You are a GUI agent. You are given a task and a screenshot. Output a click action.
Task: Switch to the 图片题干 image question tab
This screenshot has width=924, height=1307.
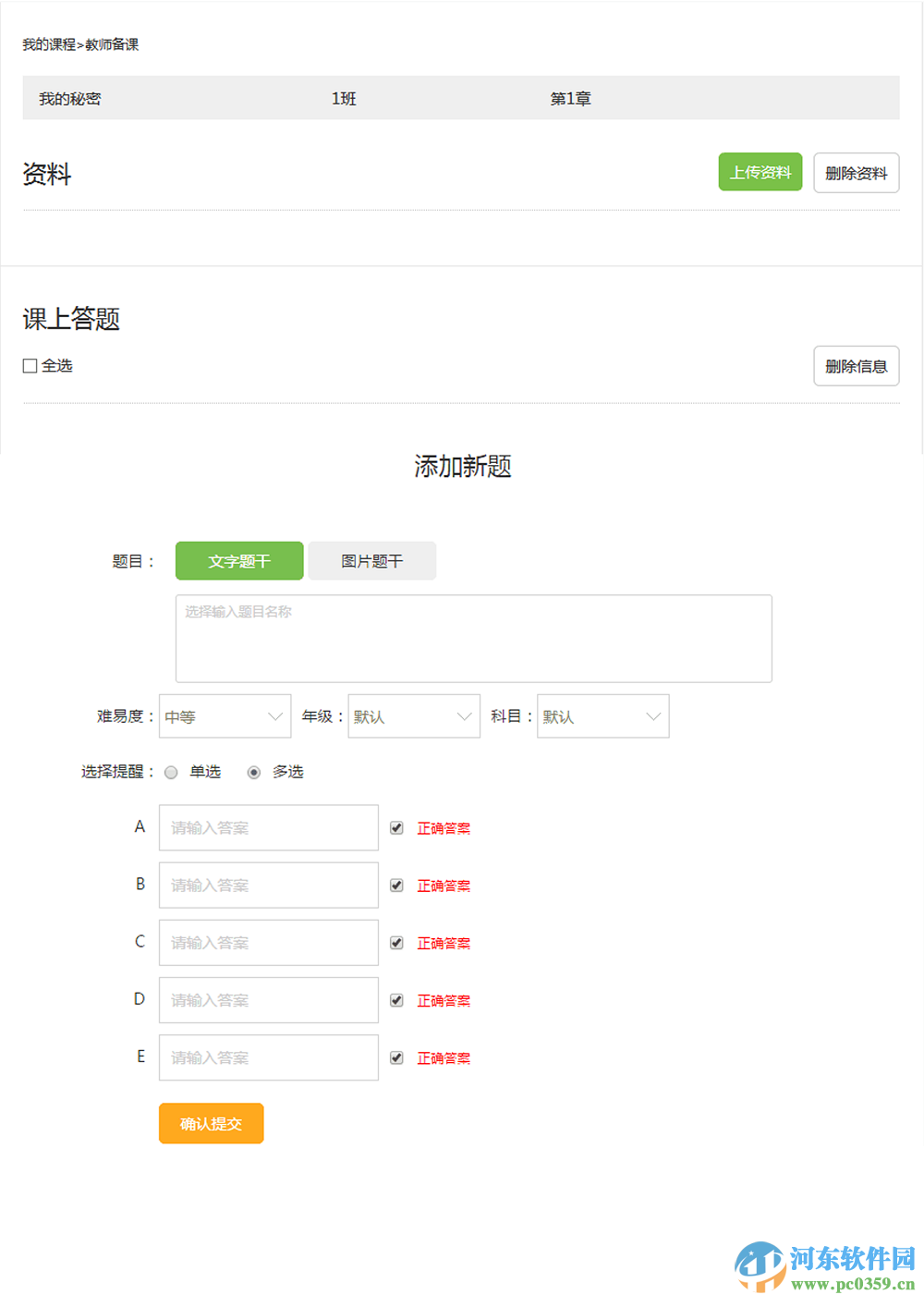point(371,560)
